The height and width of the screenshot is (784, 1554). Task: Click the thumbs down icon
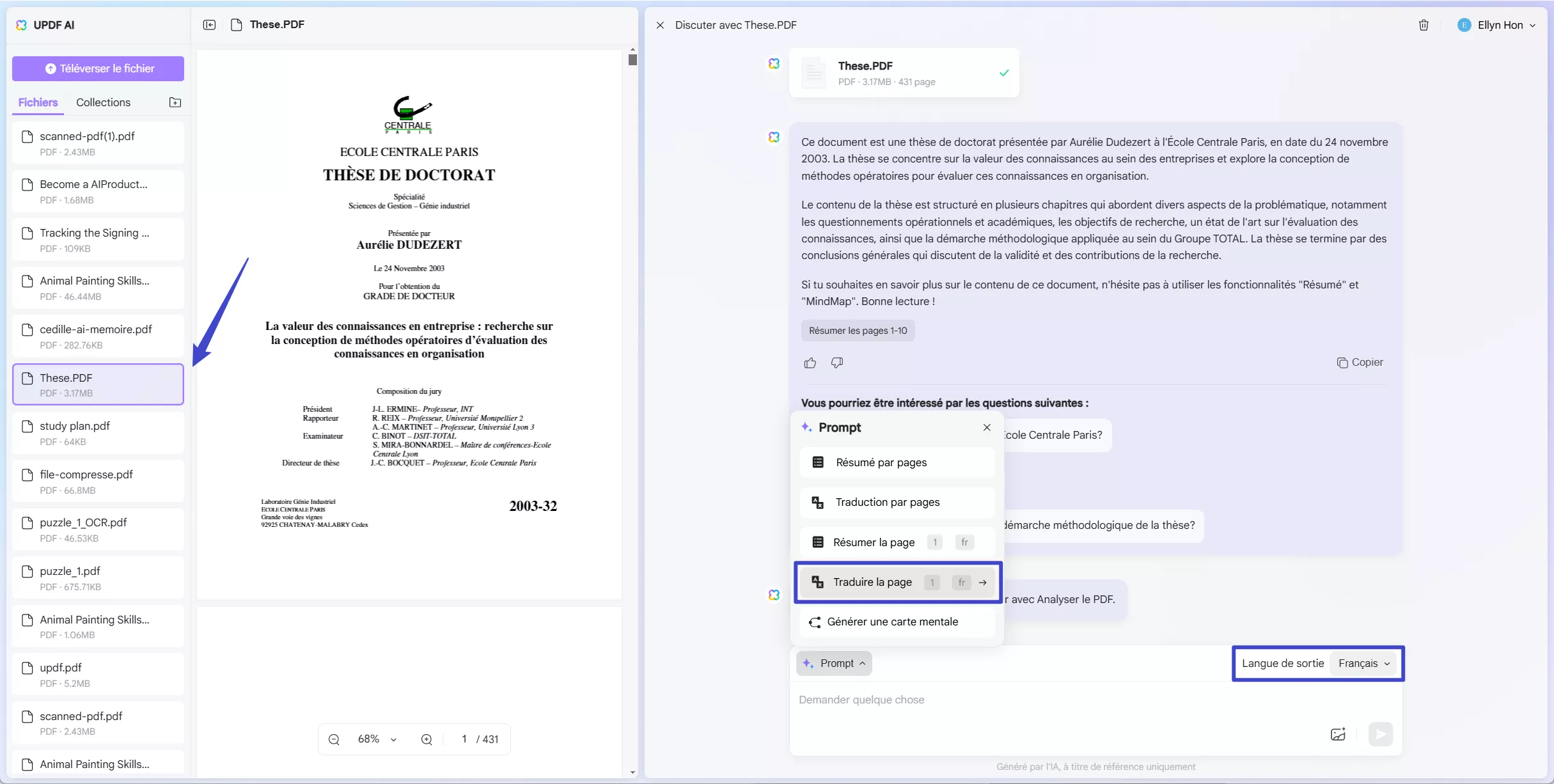(x=837, y=363)
